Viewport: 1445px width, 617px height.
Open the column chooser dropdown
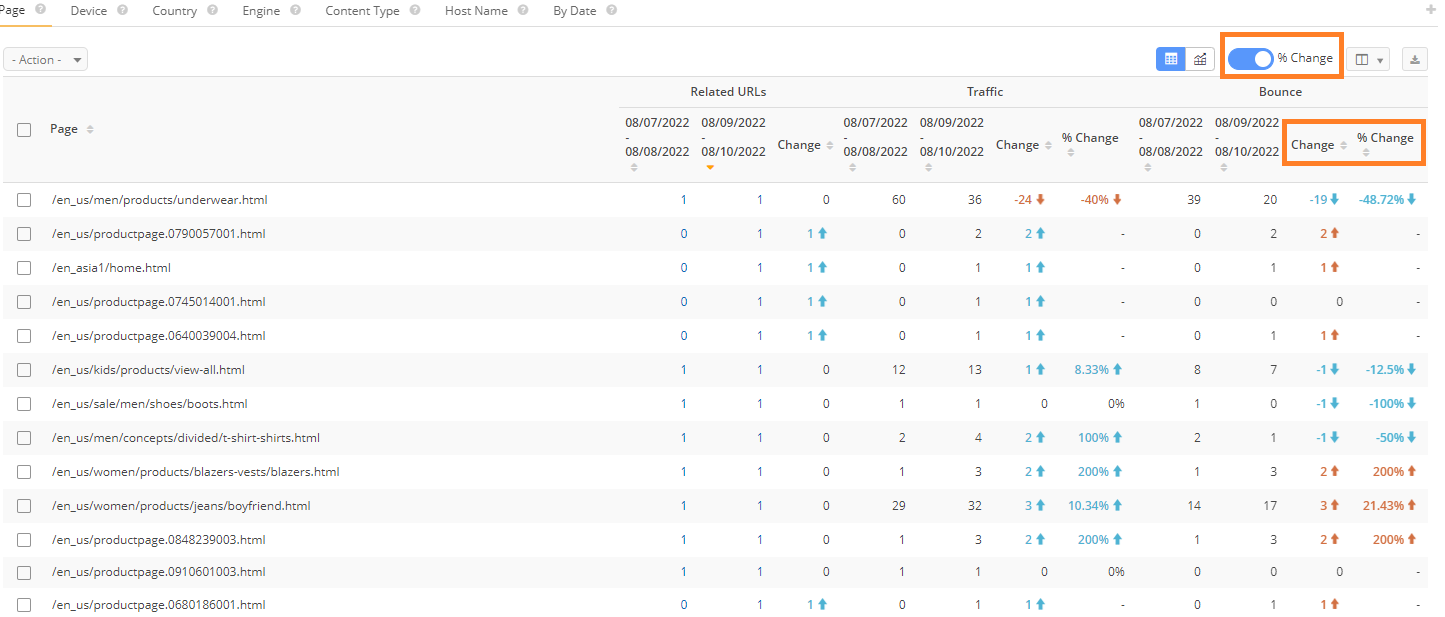1368,59
